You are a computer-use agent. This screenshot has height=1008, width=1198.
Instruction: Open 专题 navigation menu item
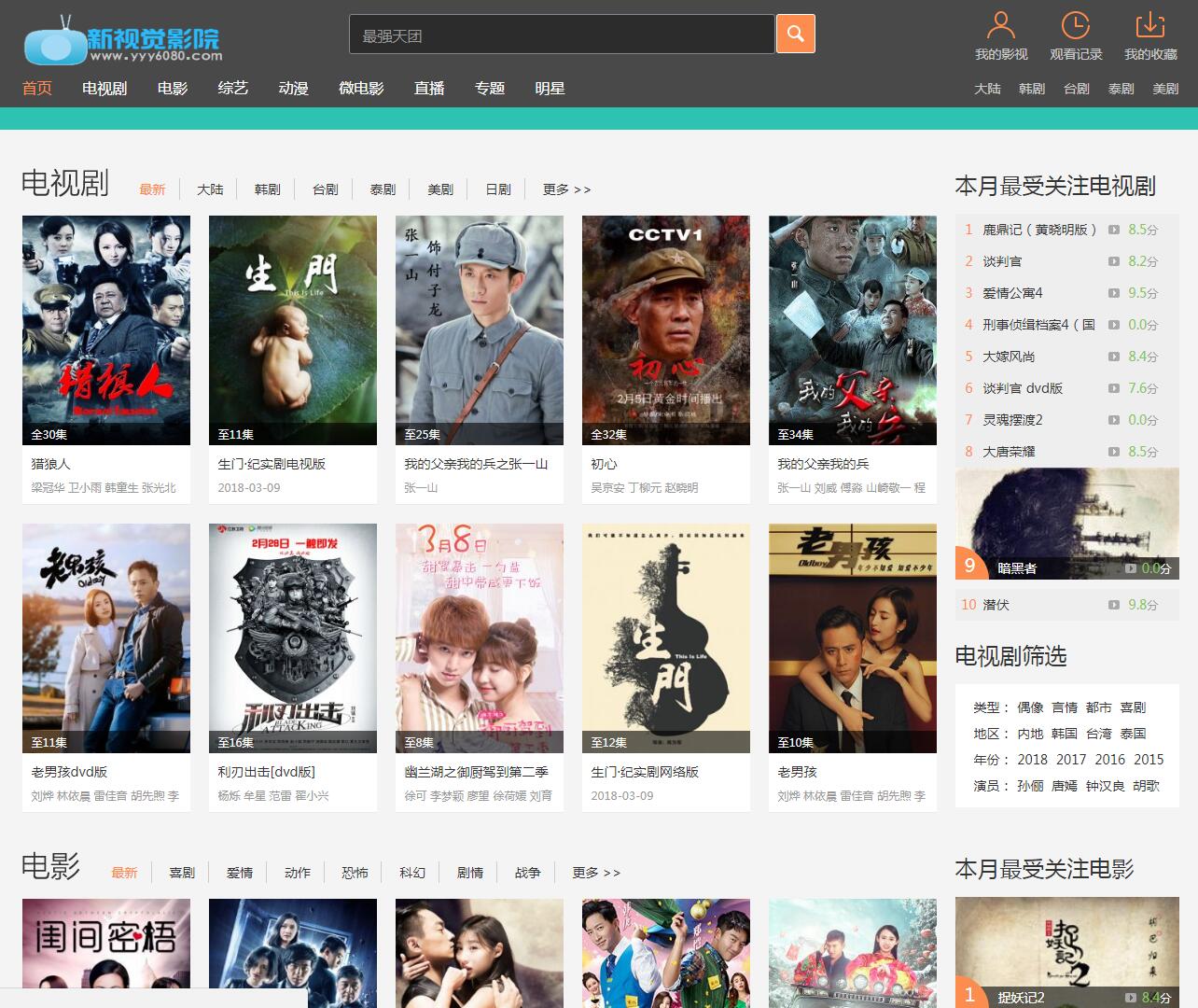(x=490, y=89)
